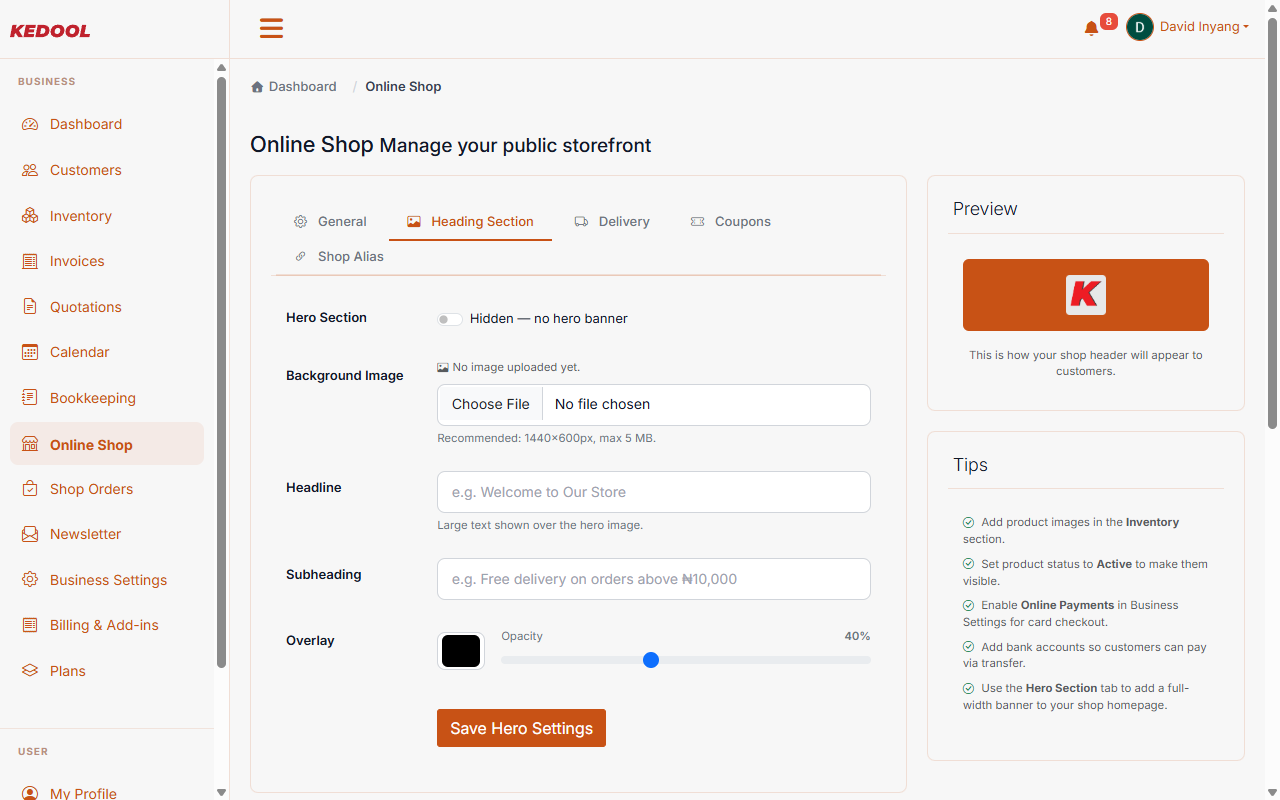Viewport: 1280px width, 800px height.
Task: Open Online Shop in sidebar
Action: 107,444
